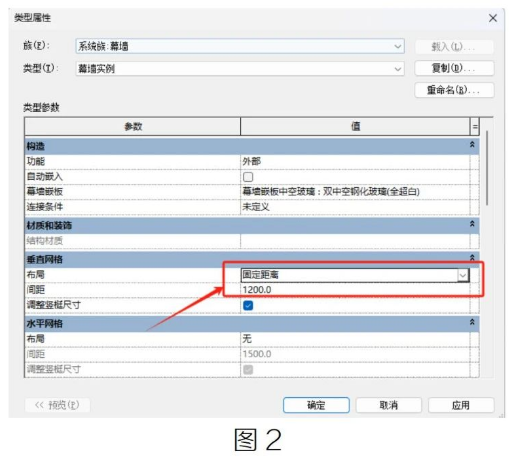The width and height of the screenshot is (516, 465).
Task: Collapse the 水平网格 section
Action: [472, 322]
